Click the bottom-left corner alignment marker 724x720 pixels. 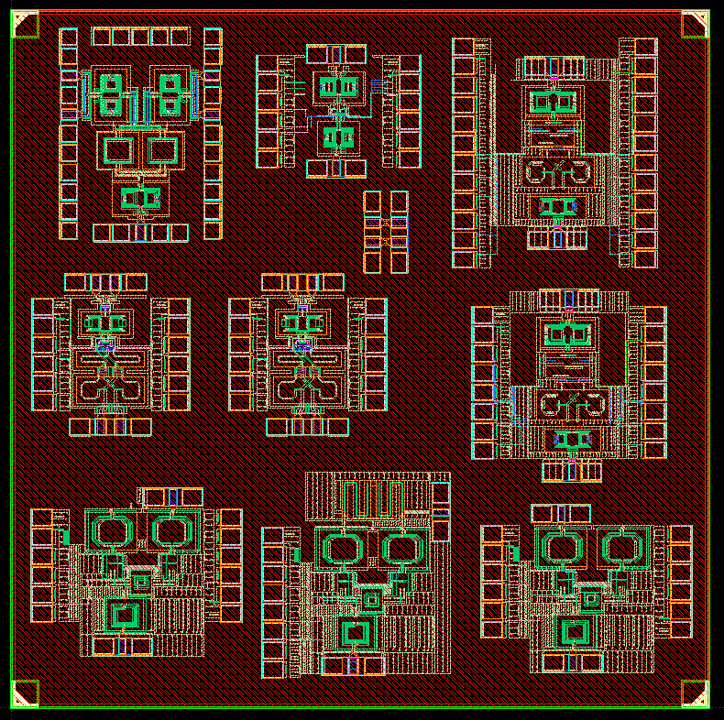pos(25,692)
